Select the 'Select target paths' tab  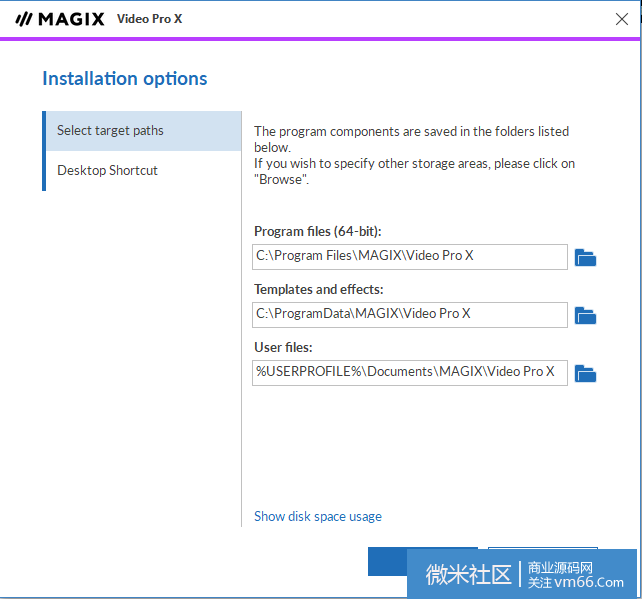[x=143, y=131]
